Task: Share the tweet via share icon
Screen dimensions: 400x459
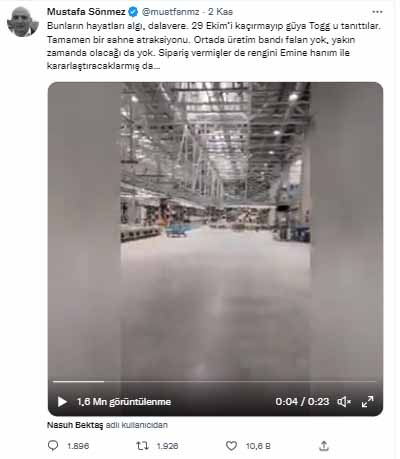Action: click(x=324, y=446)
